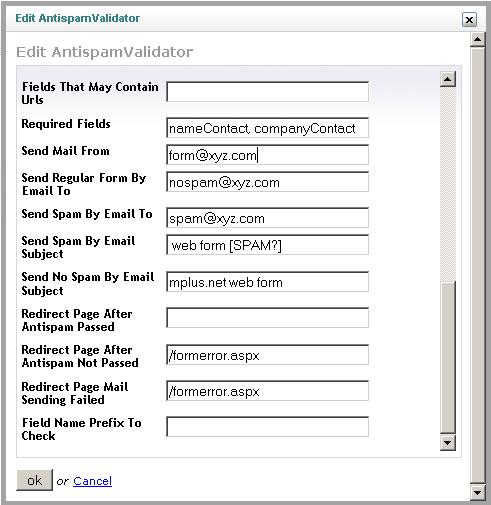The image size is (491, 505).
Task: Click inner form scrollbar down arrow
Action: coord(447,443)
